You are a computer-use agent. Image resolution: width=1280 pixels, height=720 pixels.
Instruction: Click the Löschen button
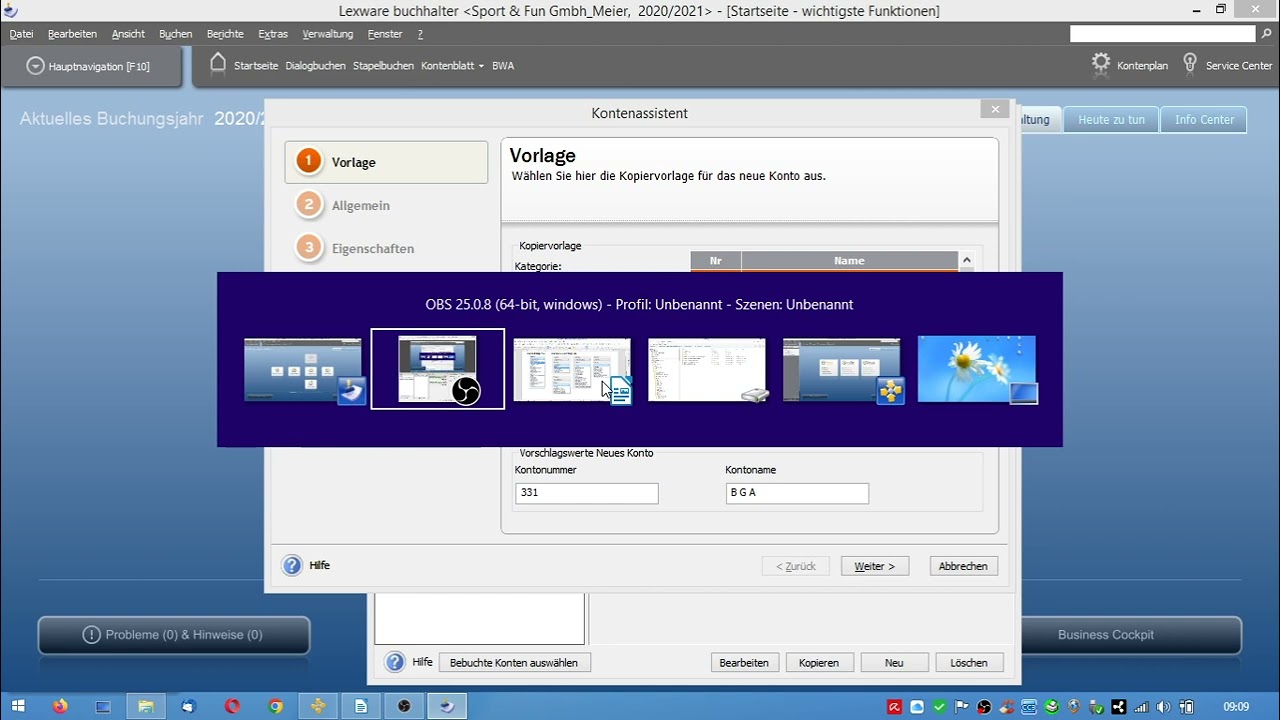coord(969,662)
